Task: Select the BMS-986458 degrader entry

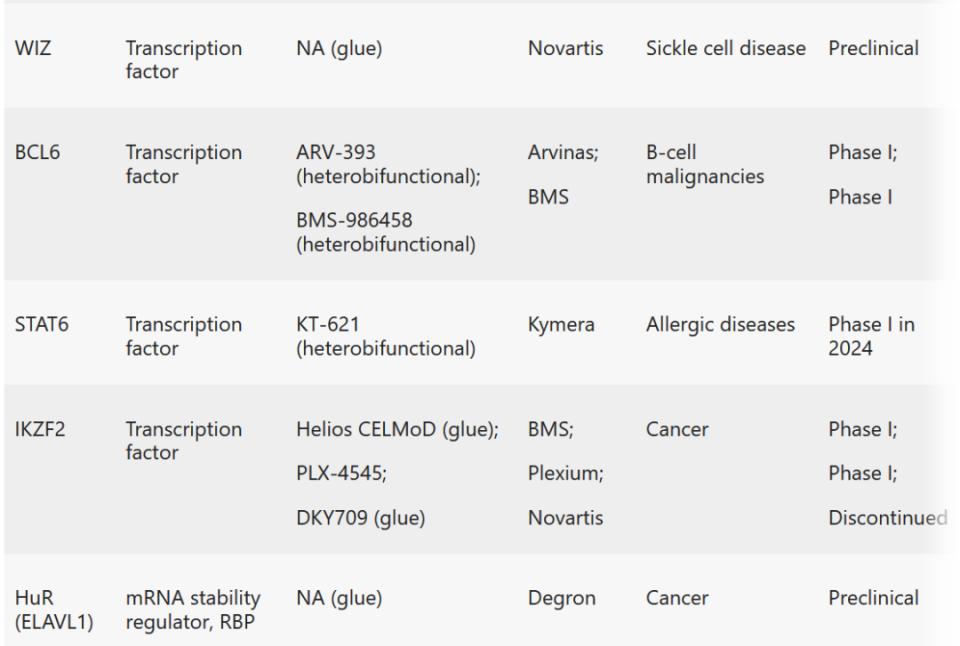Action: pos(385,232)
